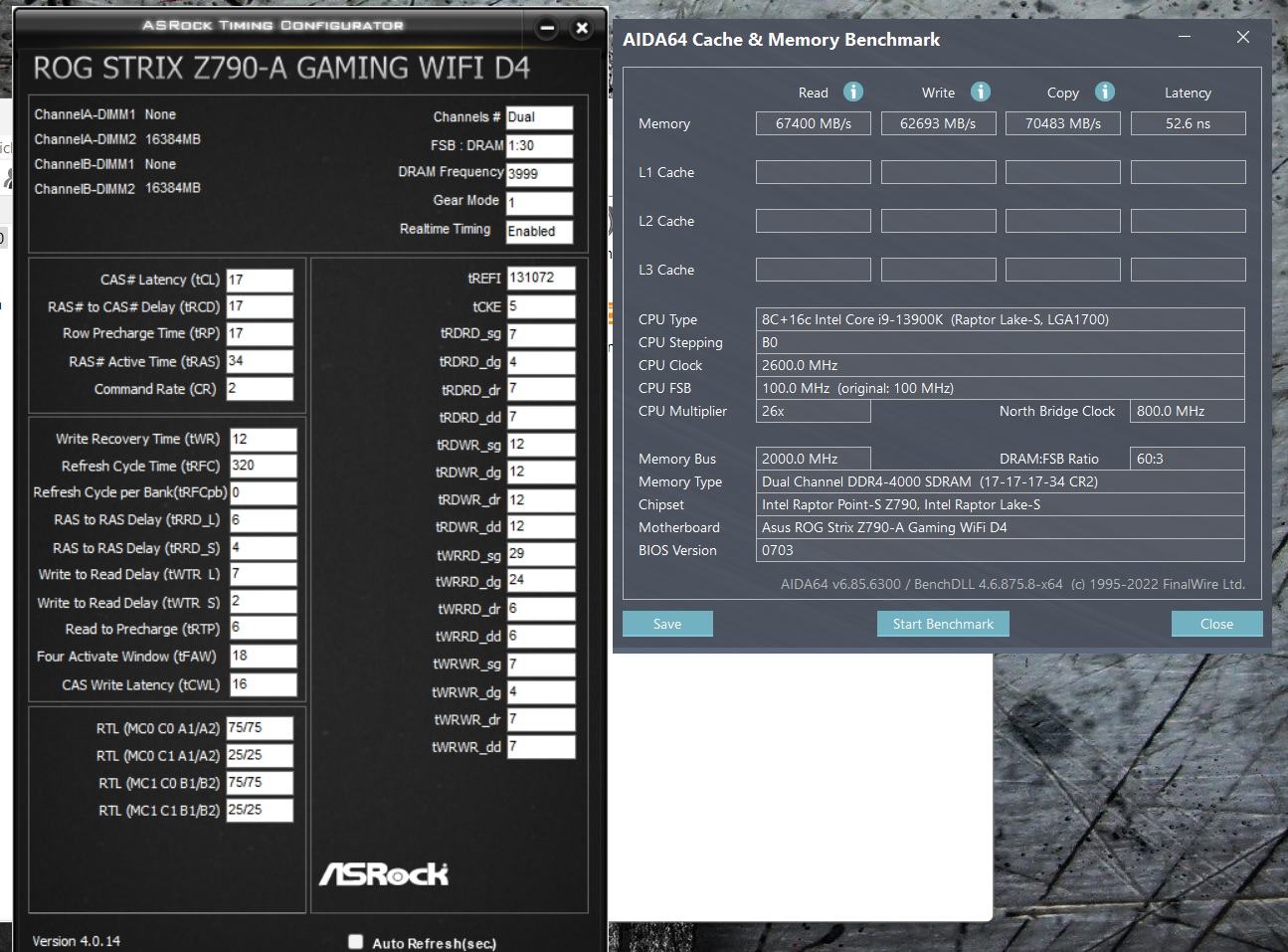Select the Gear Mode field
1288x952 pixels.
coord(539,203)
